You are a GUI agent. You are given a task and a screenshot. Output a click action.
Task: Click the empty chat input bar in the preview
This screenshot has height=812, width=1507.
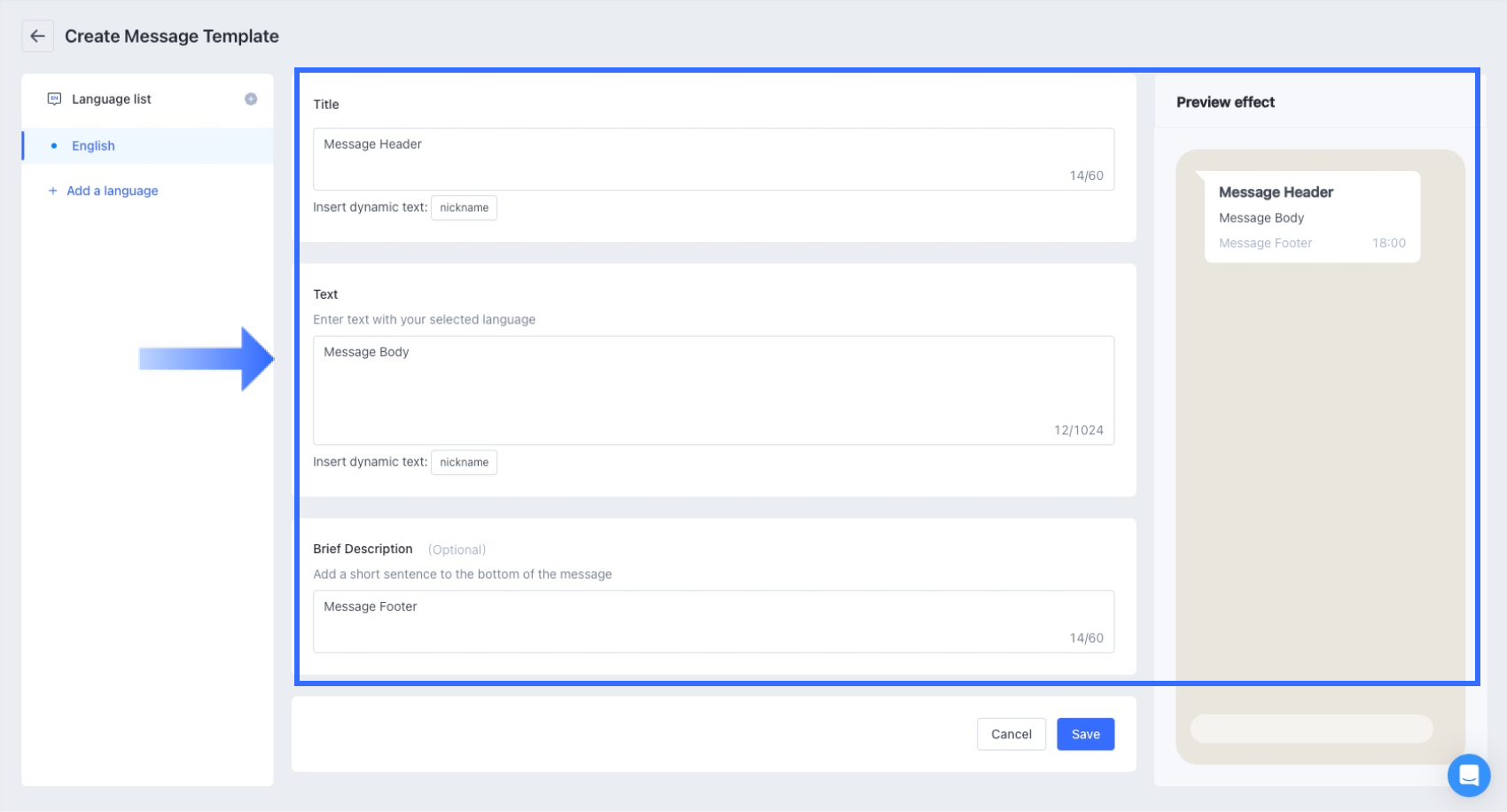coord(1310,729)
